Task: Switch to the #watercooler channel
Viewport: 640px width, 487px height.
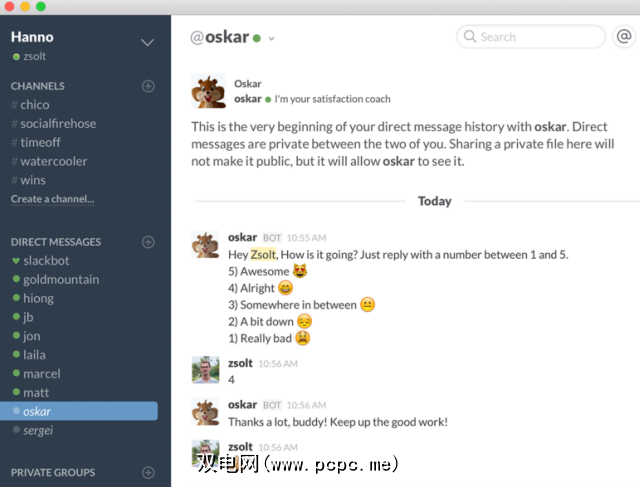Action: [x=53, y=161]
